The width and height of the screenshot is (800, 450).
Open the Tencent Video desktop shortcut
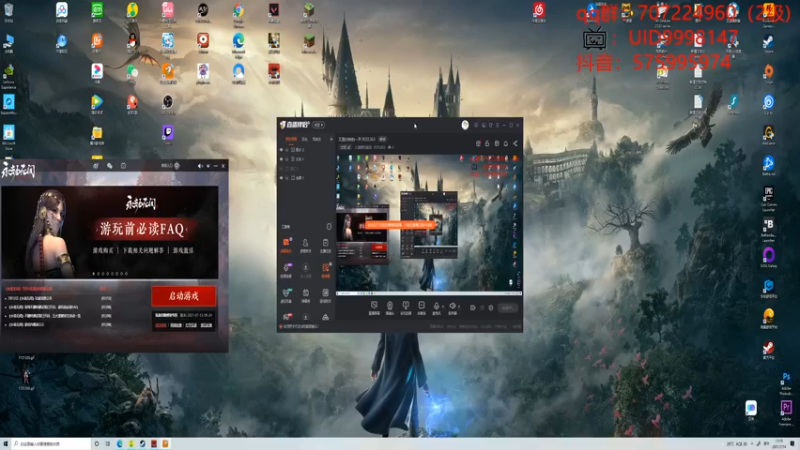[97, 102]
